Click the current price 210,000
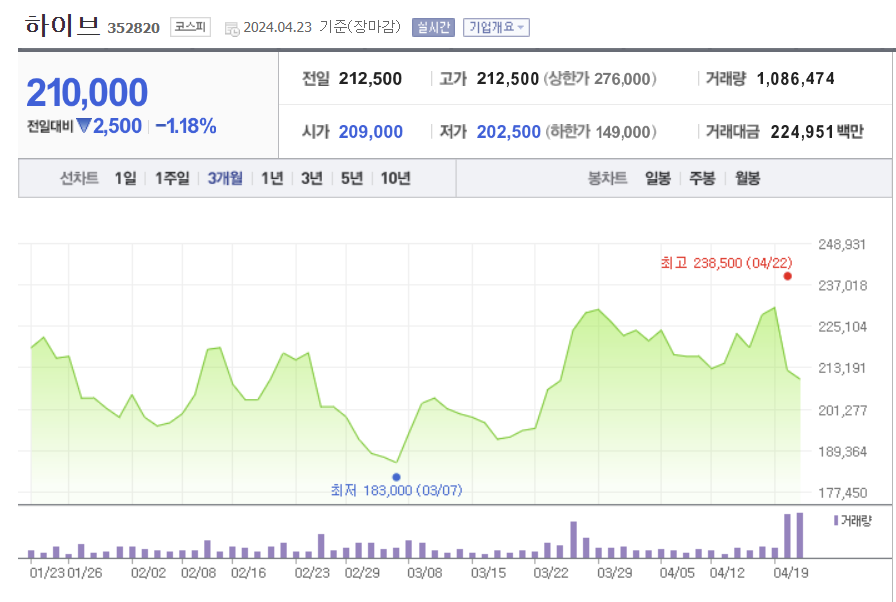This screenshot has height=602, width=896. [x=87, y=93]
